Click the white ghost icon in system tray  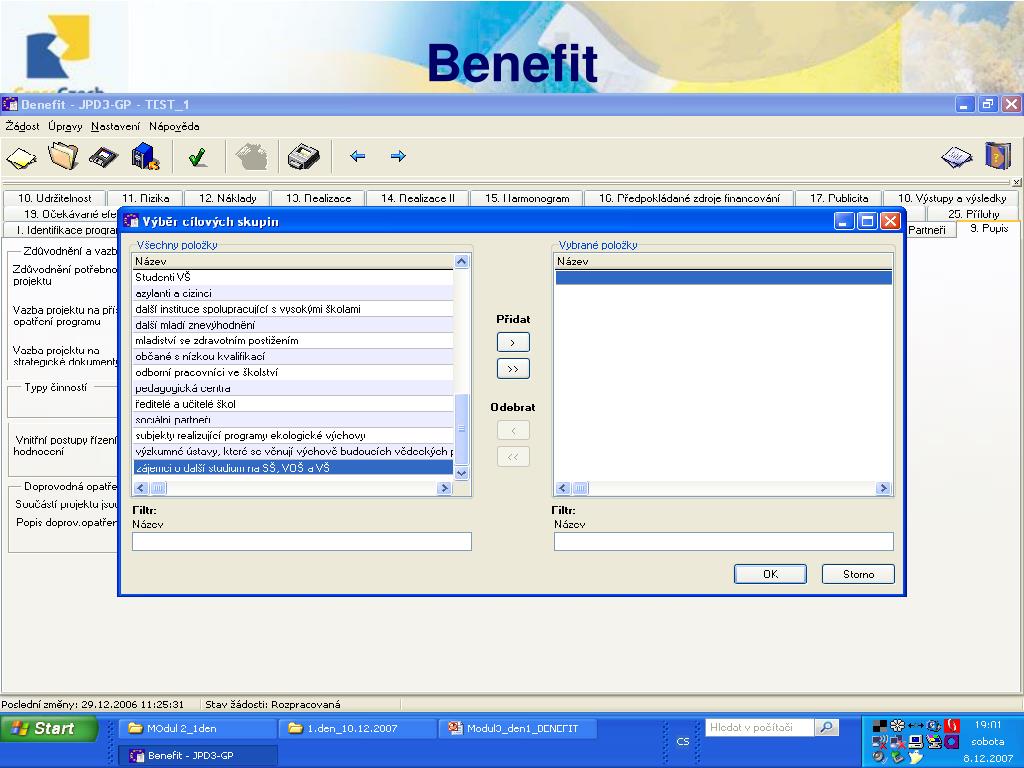(916, 757)
